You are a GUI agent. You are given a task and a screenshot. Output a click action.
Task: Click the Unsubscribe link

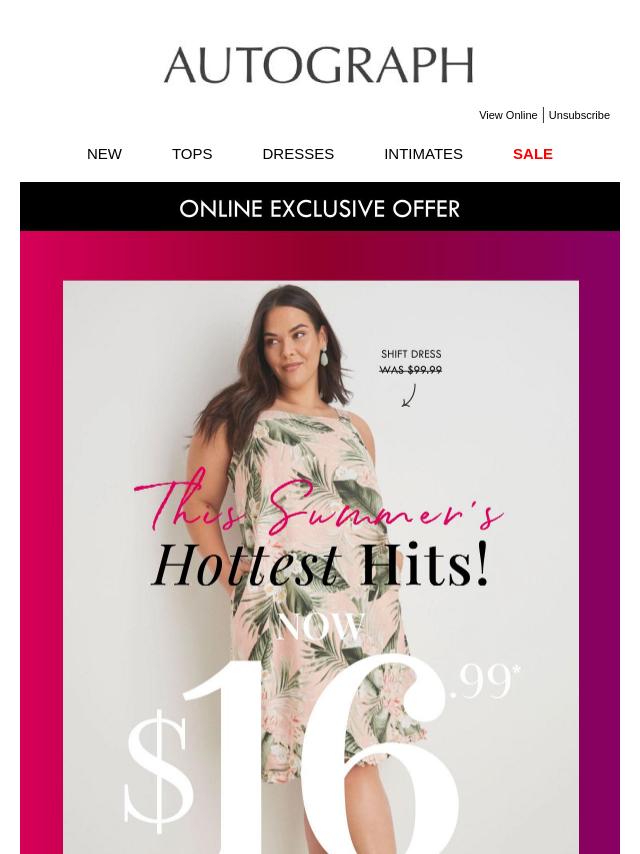coord(579,115)
